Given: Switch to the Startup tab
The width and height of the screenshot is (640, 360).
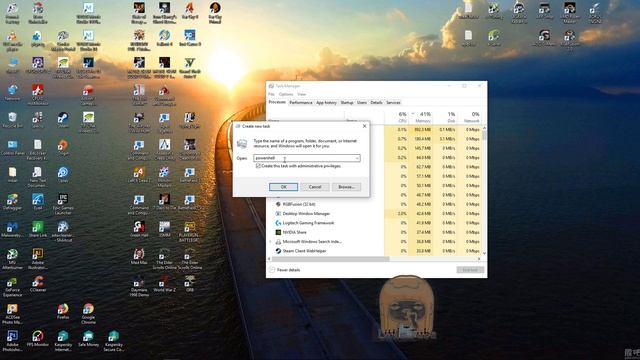Looking at the screenshot, I should pyautogui.click(x=347, y=103).
